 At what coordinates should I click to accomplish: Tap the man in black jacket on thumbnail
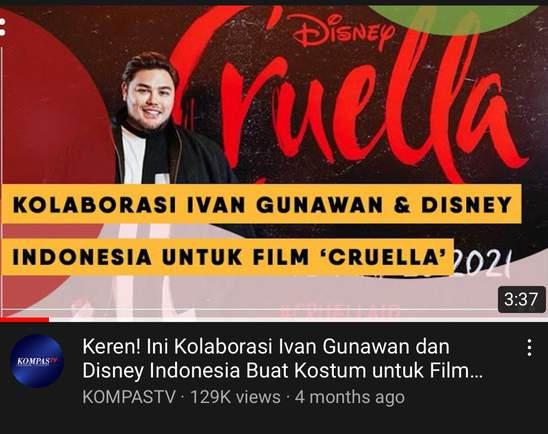(164, 119)
